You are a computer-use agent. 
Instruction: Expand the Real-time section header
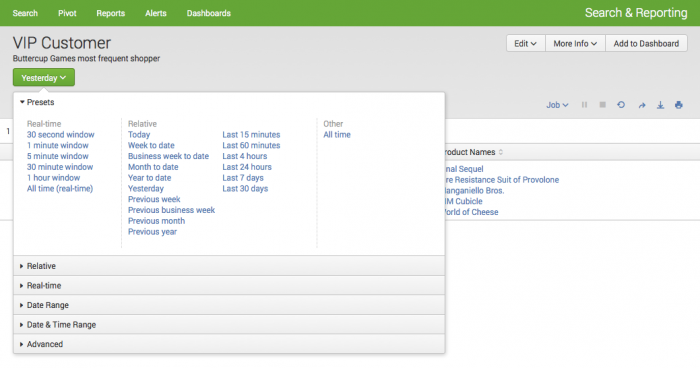tap(229, 285)
